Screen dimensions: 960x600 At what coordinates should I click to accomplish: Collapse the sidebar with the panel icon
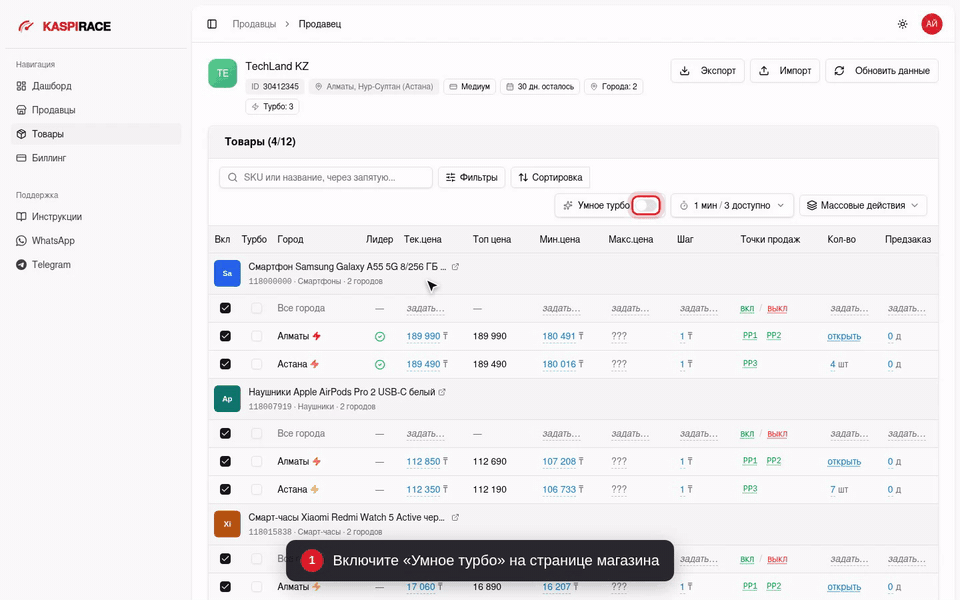[x=212, y=24]
